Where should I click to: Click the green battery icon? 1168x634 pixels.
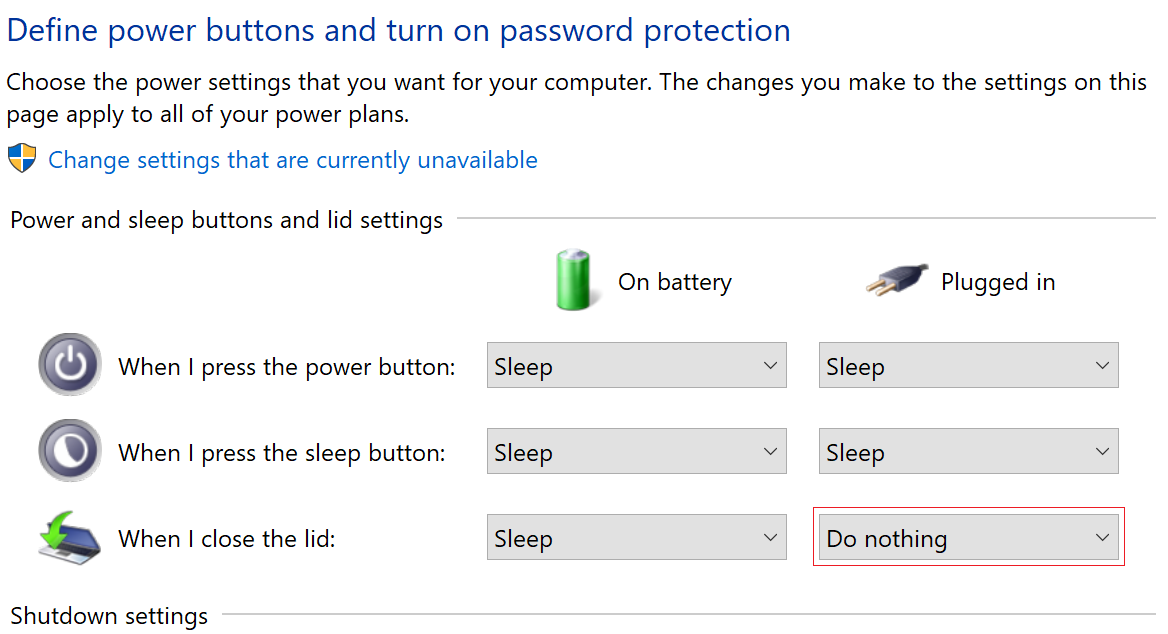tap(574, 280)
